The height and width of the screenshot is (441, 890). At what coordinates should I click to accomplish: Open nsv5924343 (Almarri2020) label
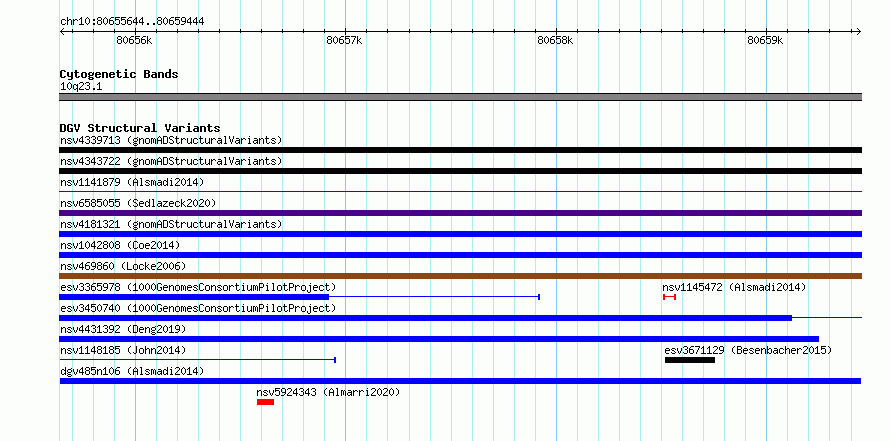[x=328, y=392]
